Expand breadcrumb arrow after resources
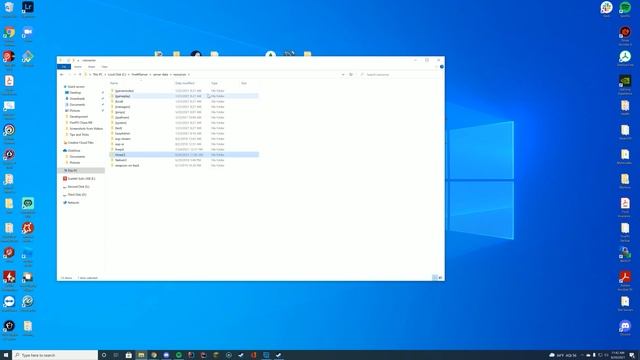 pos(189,75)
